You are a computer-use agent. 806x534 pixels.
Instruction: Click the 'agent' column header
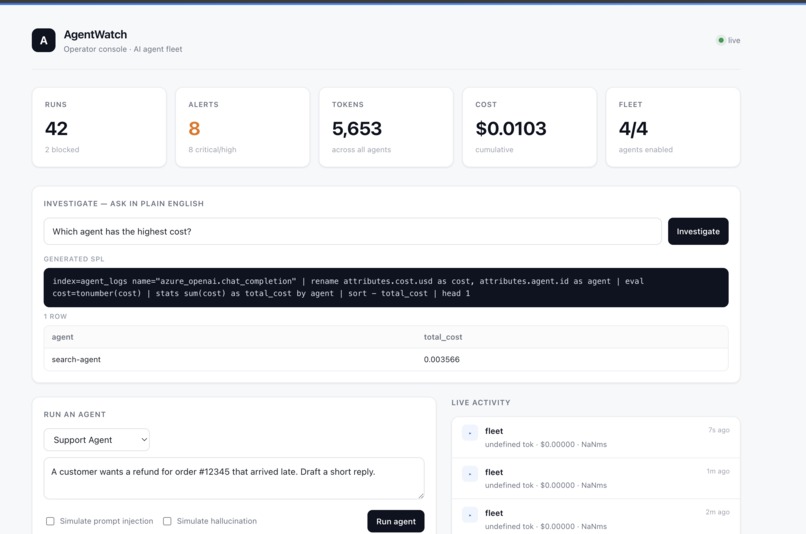click(63, 337)
